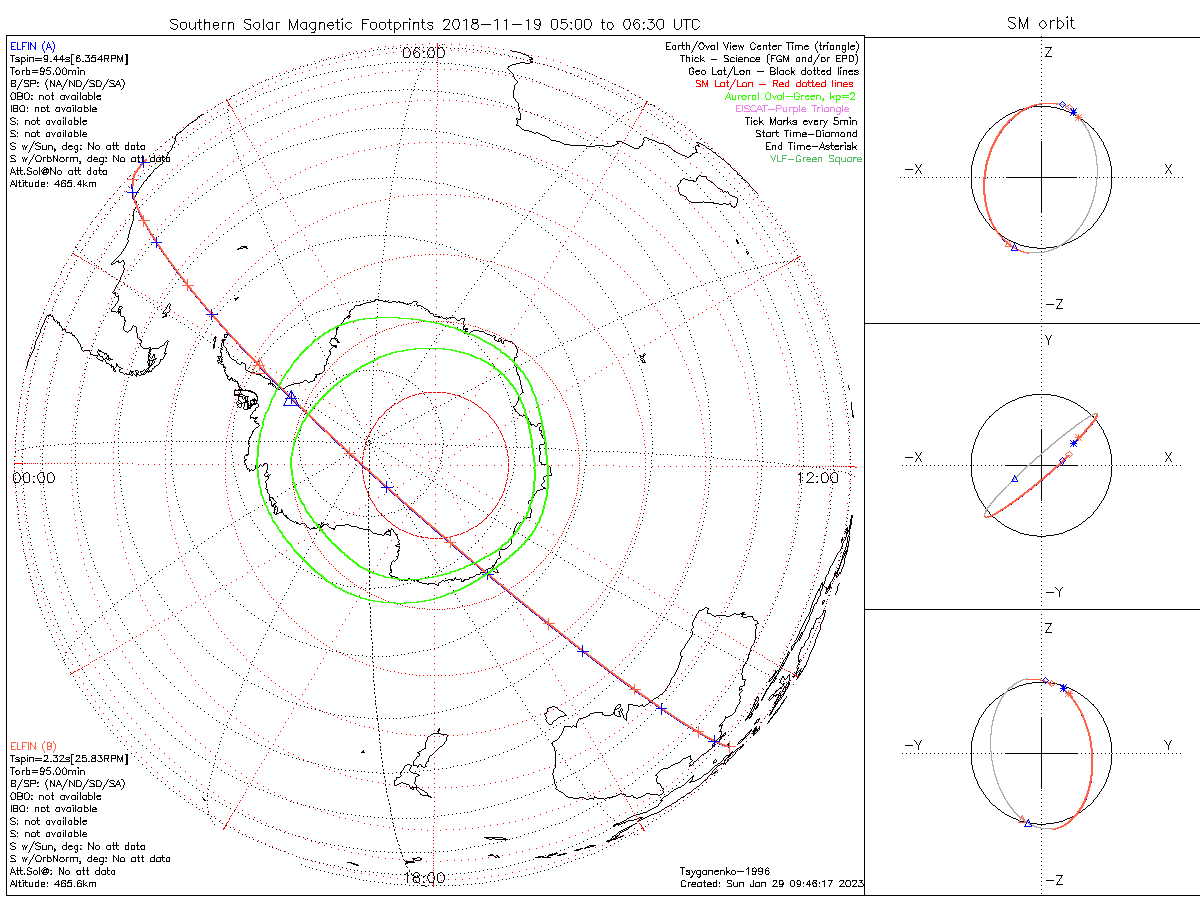Click the 12:00 local time label
Viewport: 1200px width, 900px height.
coord(817,478)
